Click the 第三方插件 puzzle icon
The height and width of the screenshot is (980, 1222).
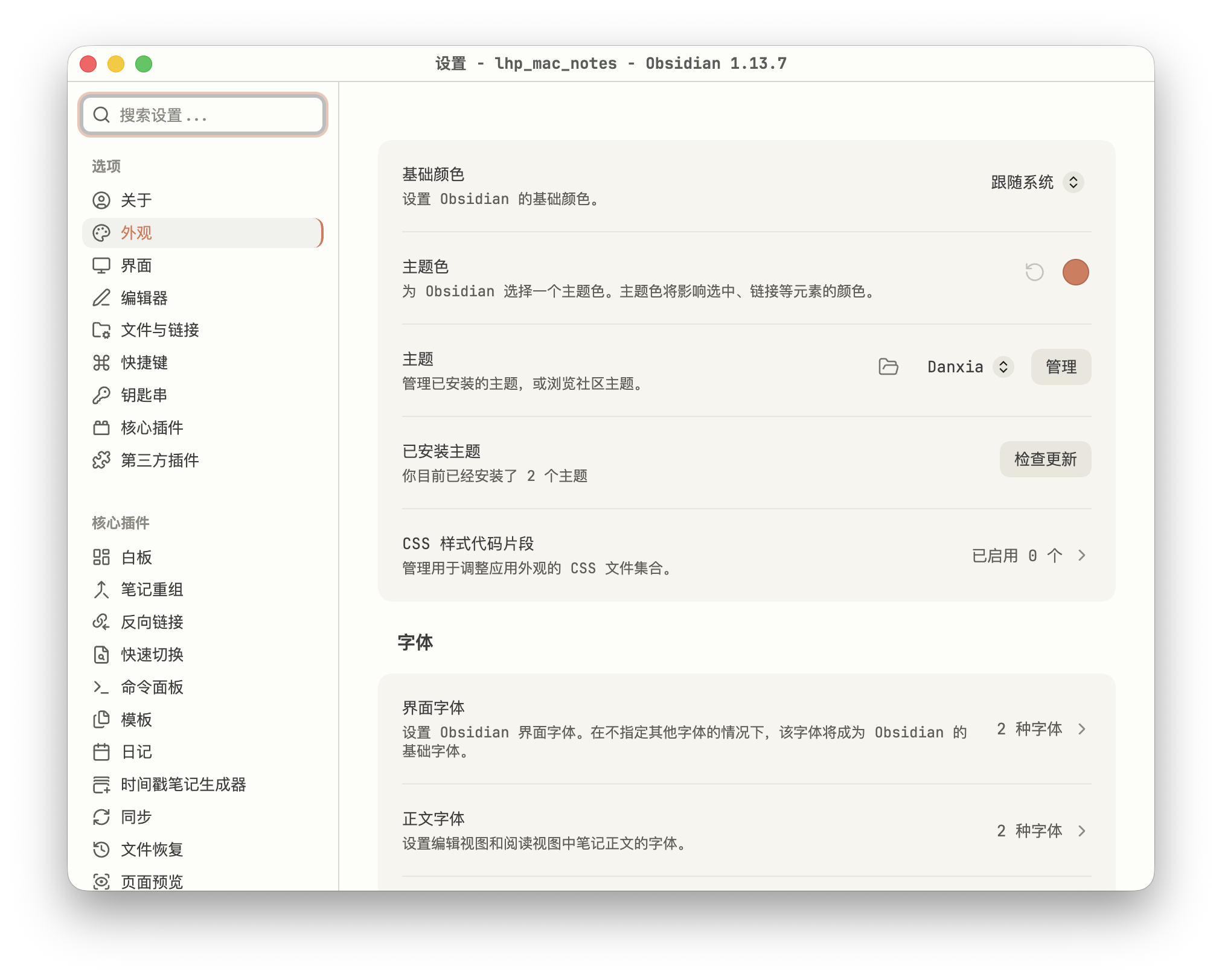pos(101,460)
